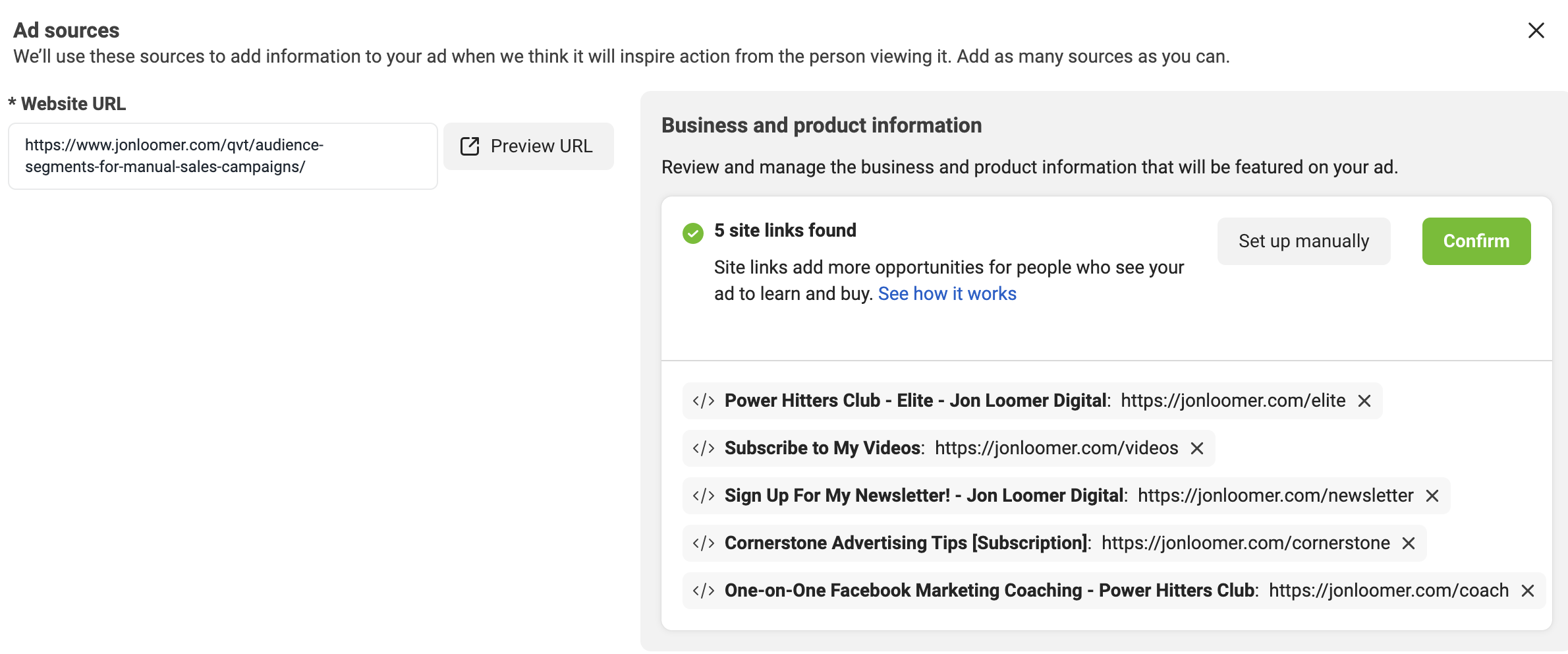Image resolution: width=1568 pixels, height=654 pixels.
Task: Close the Ad sources dialog
Action: pyautogui.click(x=1536, y=30)
